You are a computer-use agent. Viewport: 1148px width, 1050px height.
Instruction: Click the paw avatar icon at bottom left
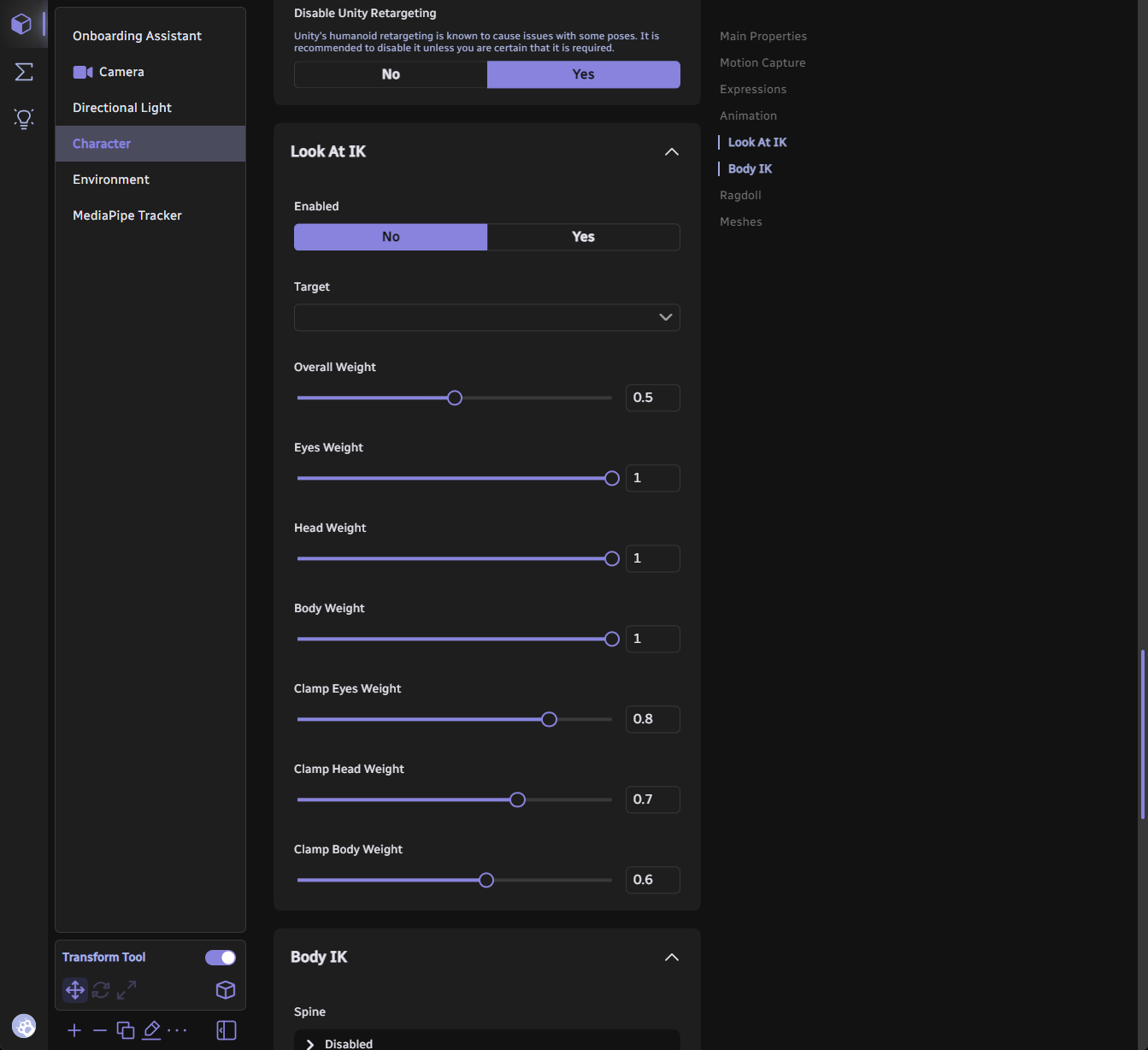[24, 1026]
